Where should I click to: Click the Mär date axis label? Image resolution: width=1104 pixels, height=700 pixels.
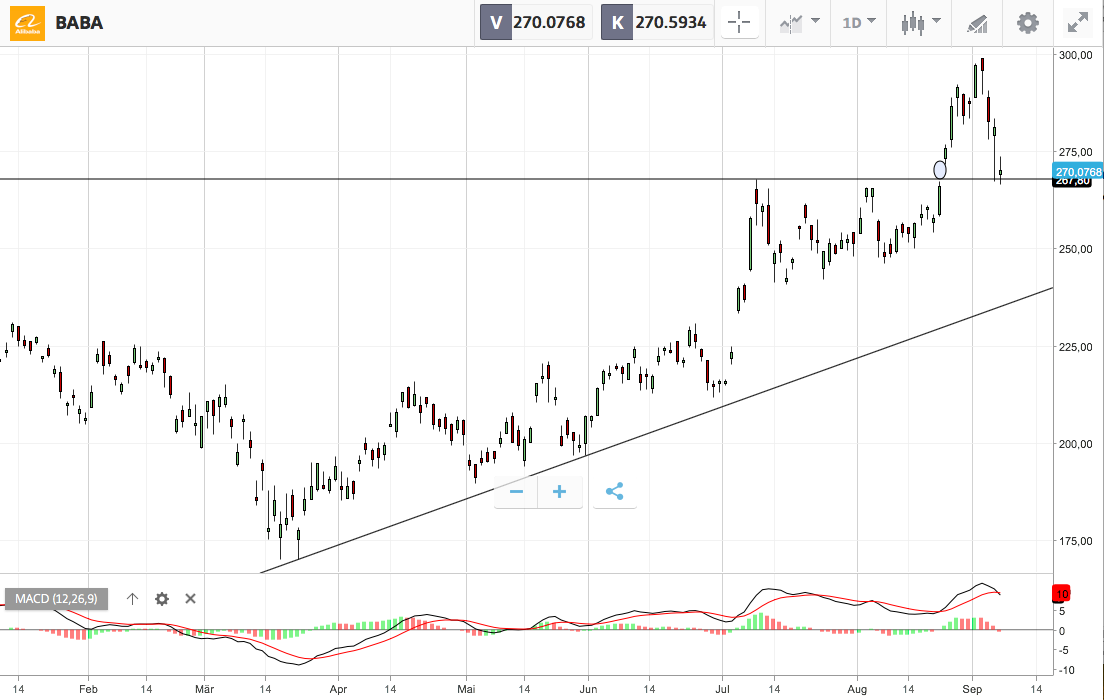pos(204,689)
